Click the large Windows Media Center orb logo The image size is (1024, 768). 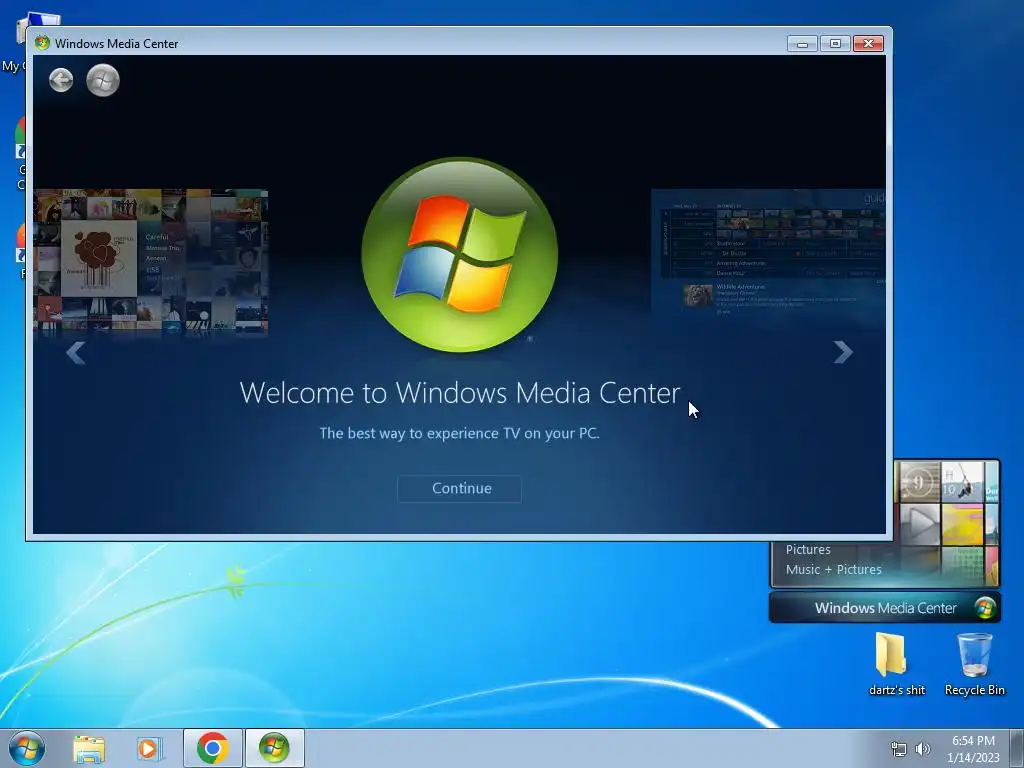(x=460, y=255)
